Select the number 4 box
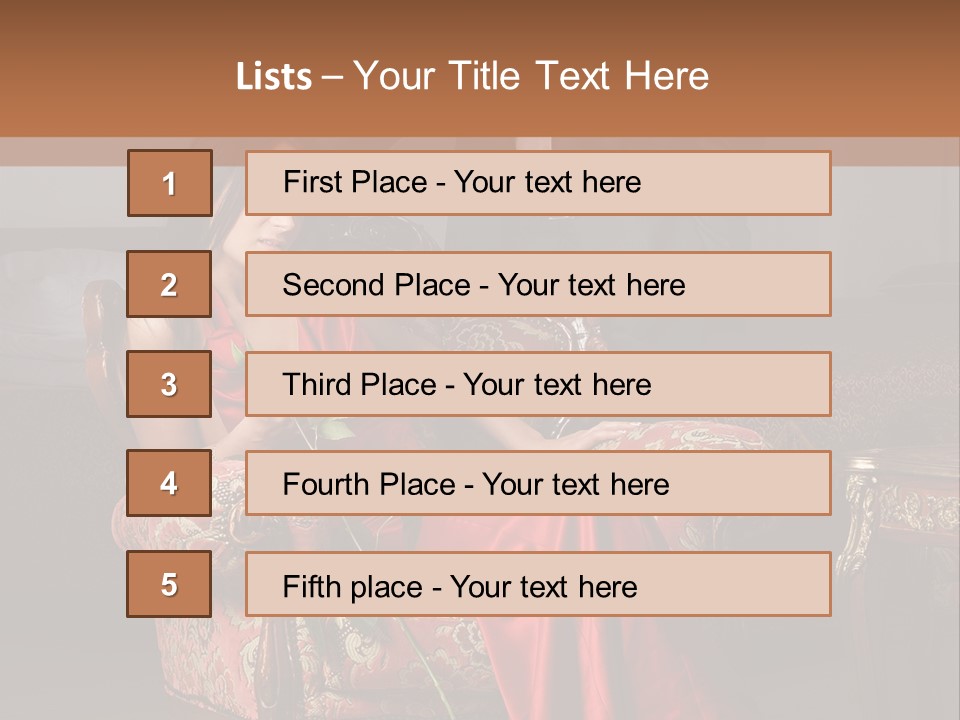Image resolution: width=960 pixels, height=720 pixels. [169, 484]
